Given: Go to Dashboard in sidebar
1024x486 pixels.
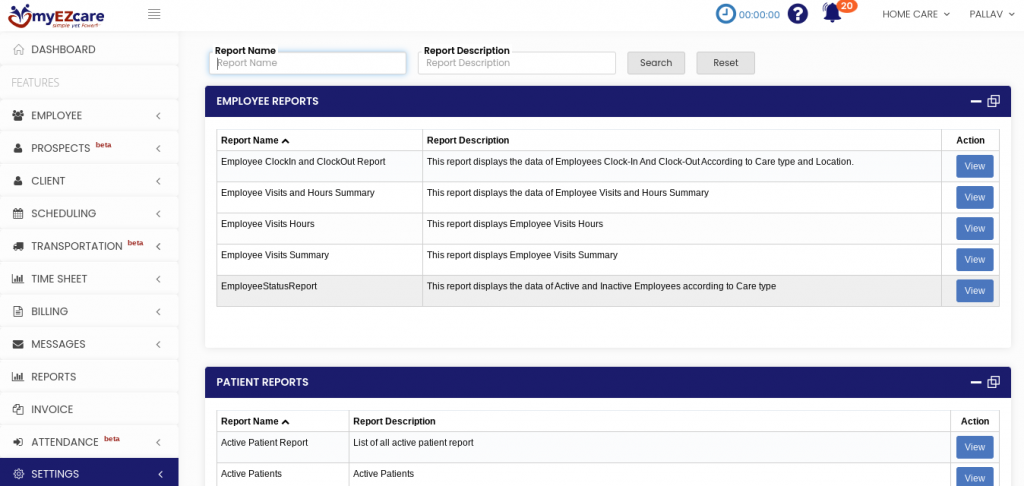Looking at the screenshot, I should click(63, 50).
